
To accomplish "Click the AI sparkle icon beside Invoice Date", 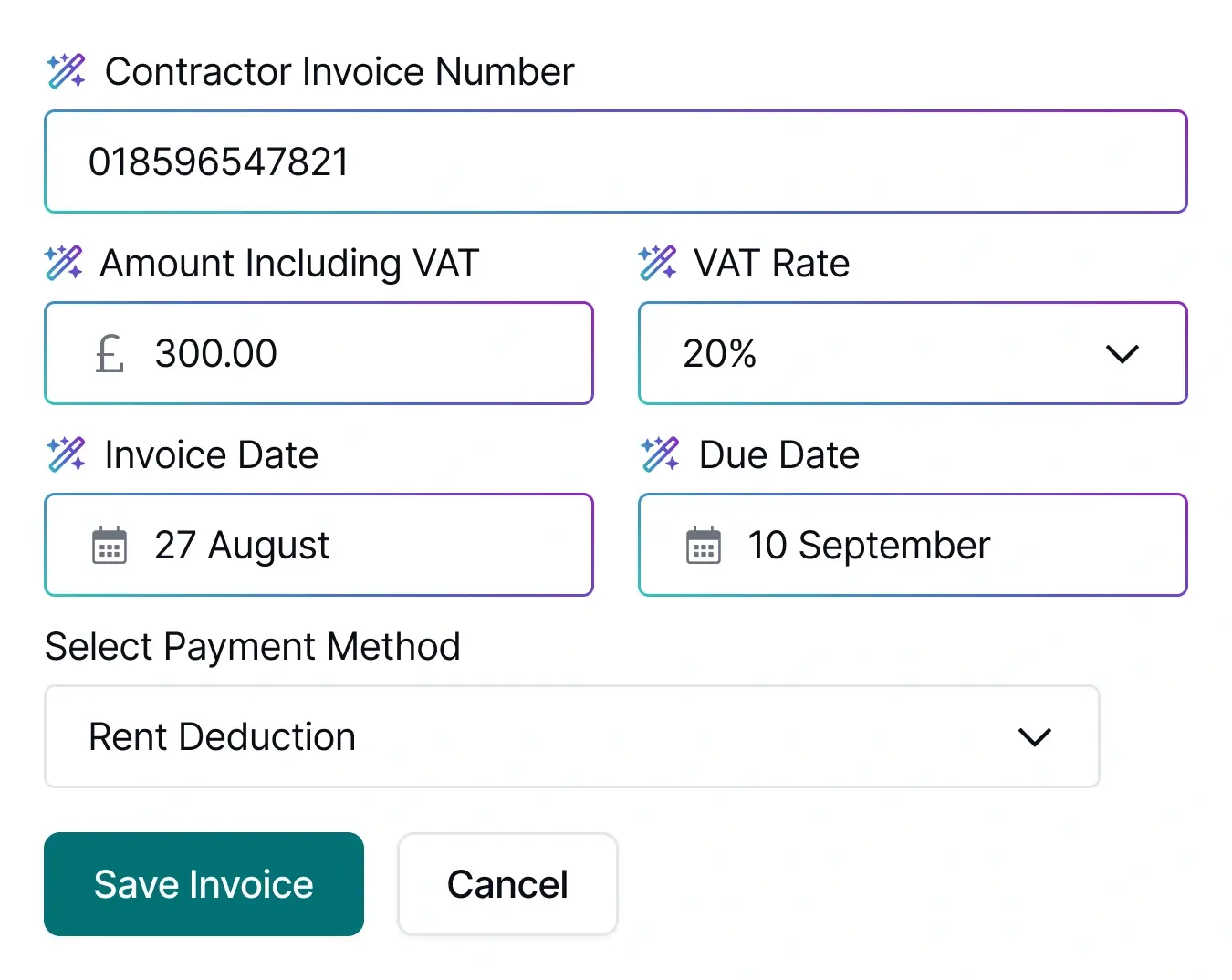I will point(65,454).
